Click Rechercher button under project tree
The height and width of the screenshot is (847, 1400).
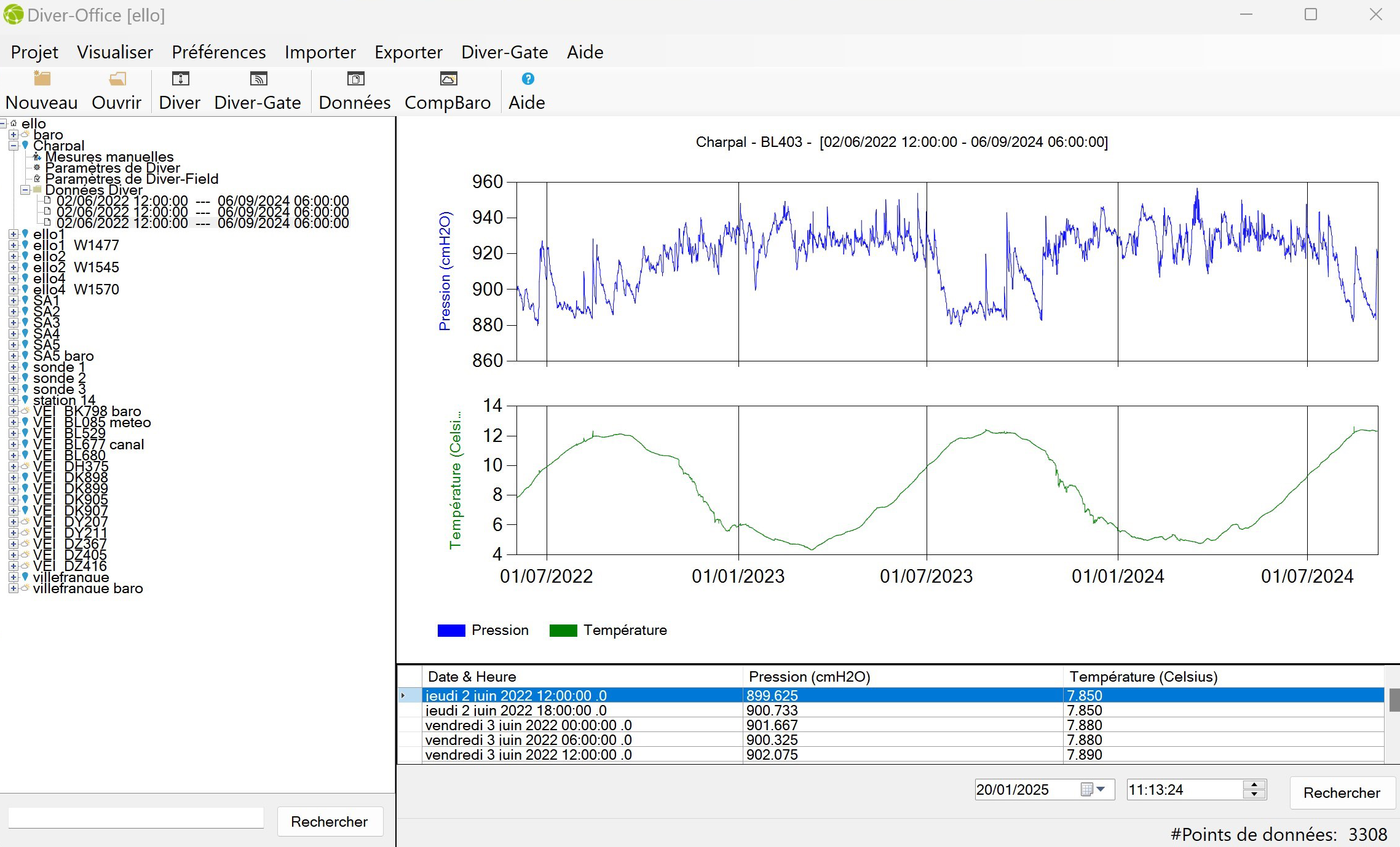point(329,822)
